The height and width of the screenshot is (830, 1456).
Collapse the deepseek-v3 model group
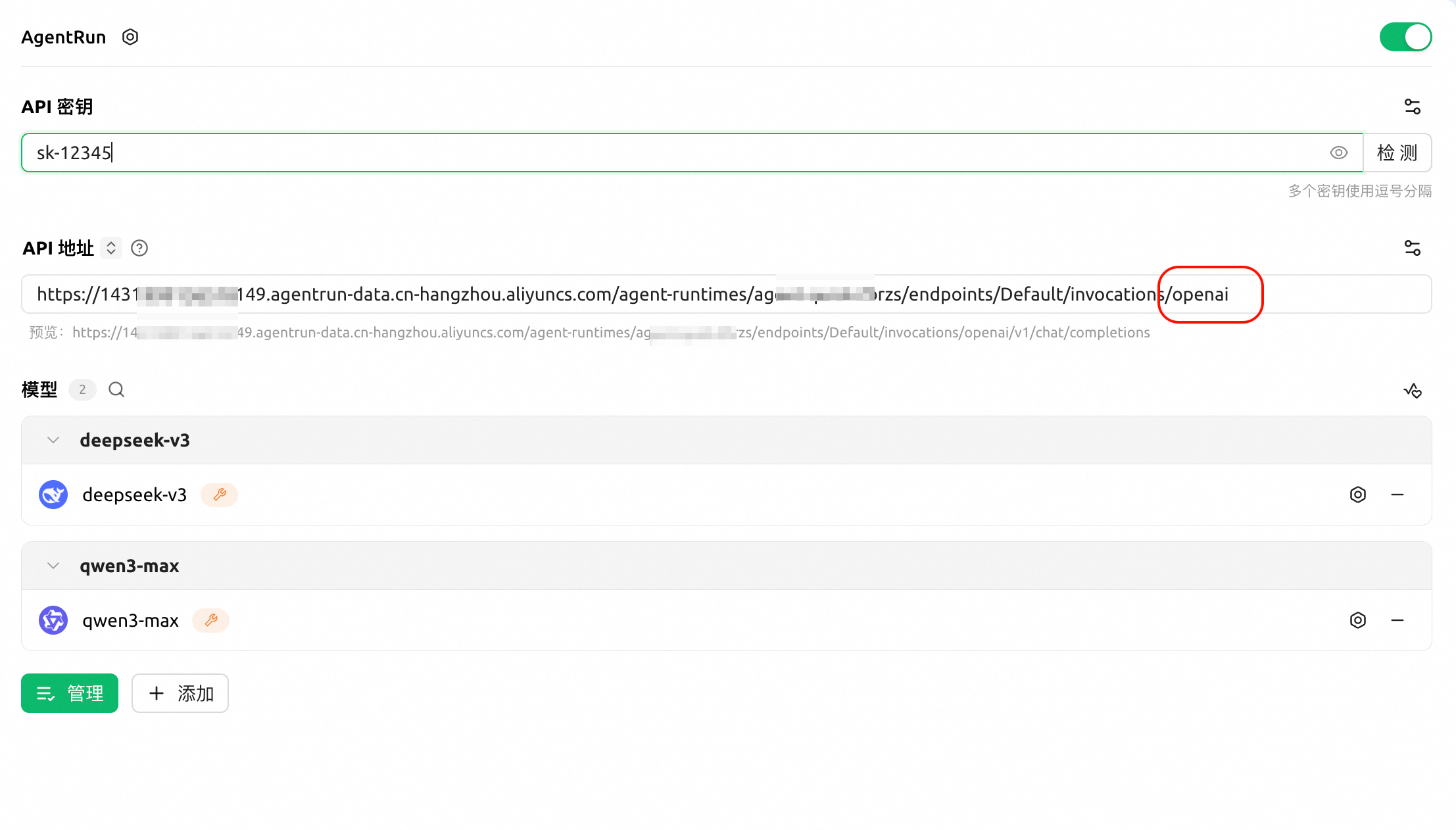(x=53, y=440)
